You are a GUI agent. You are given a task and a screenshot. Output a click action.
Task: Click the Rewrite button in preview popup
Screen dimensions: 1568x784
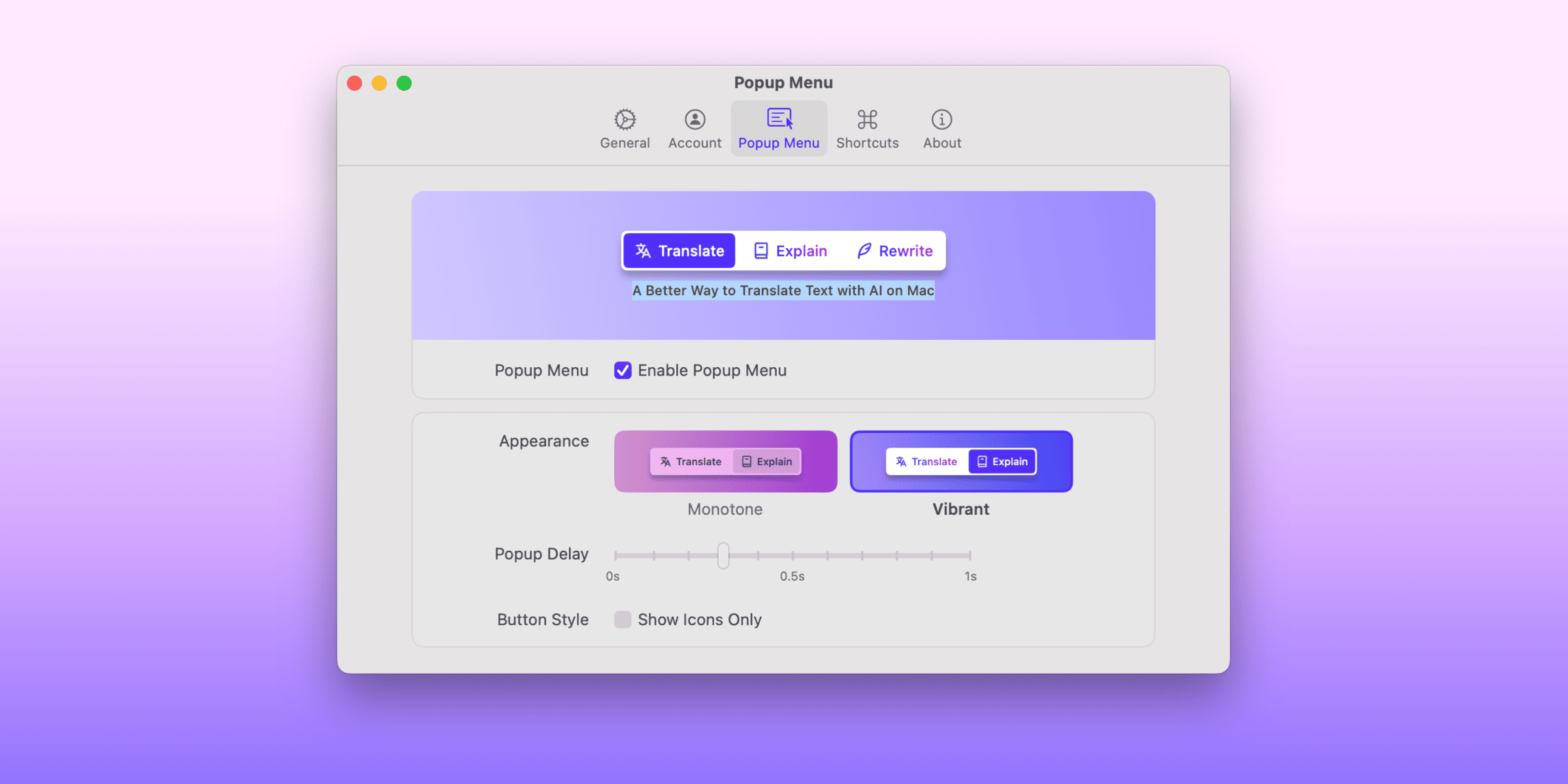894,251
